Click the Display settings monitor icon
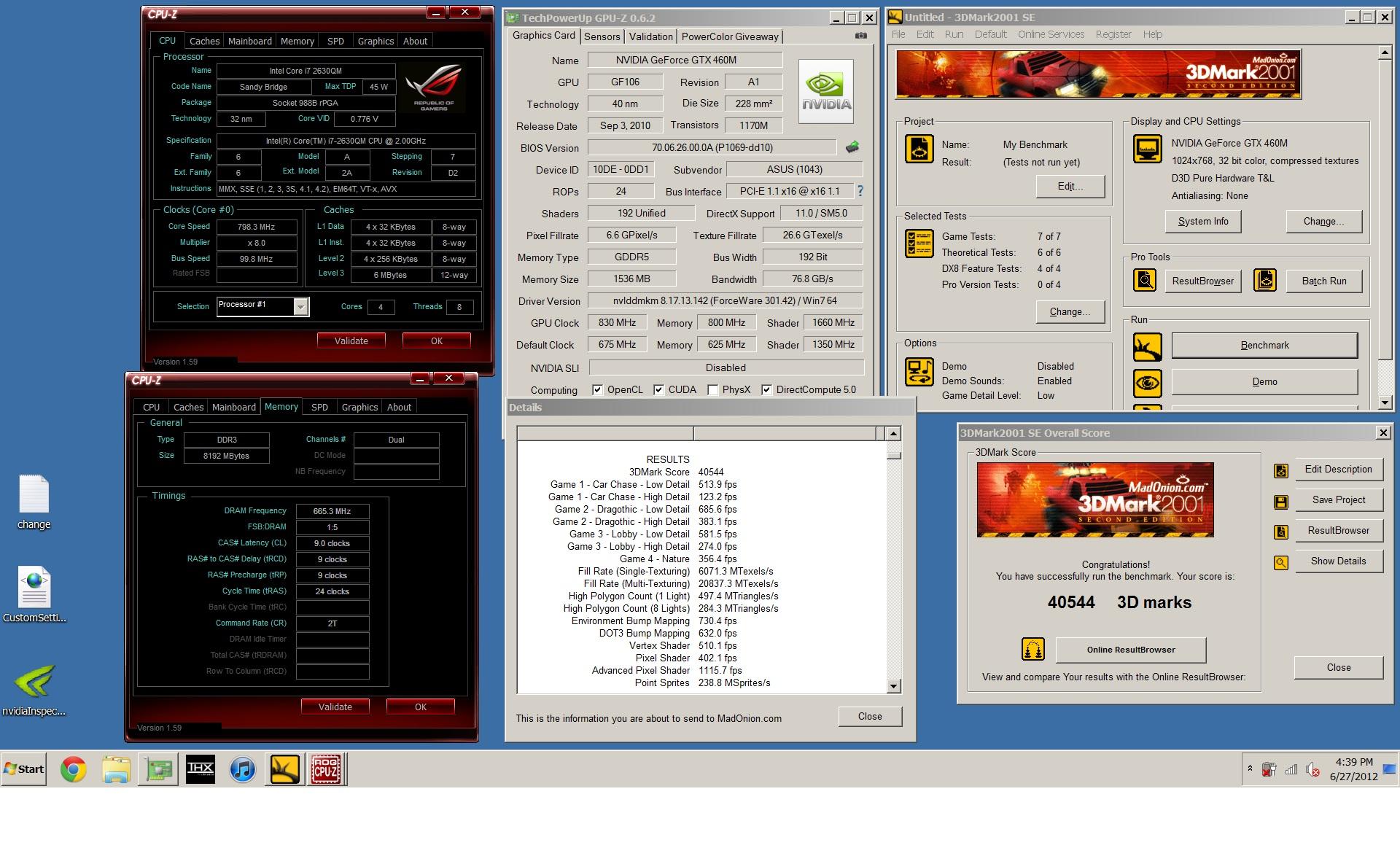This screenshot has width=1400, height=848. coord(1148,149)
